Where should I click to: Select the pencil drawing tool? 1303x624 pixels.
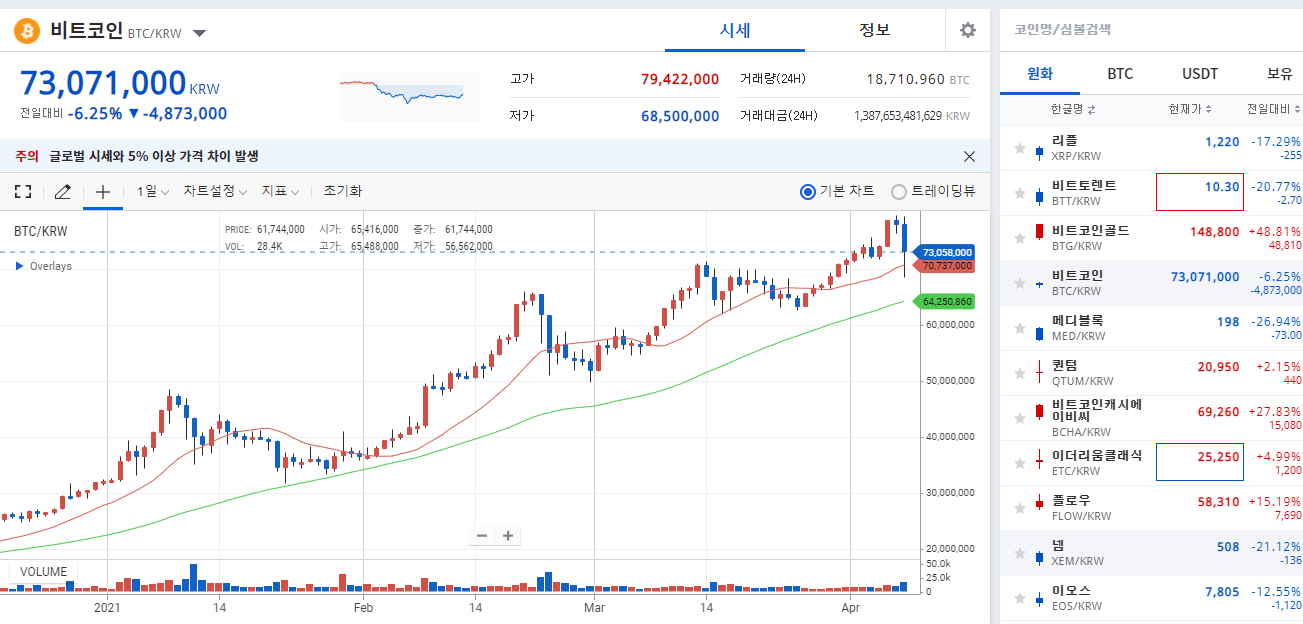(x=62, y=191)
